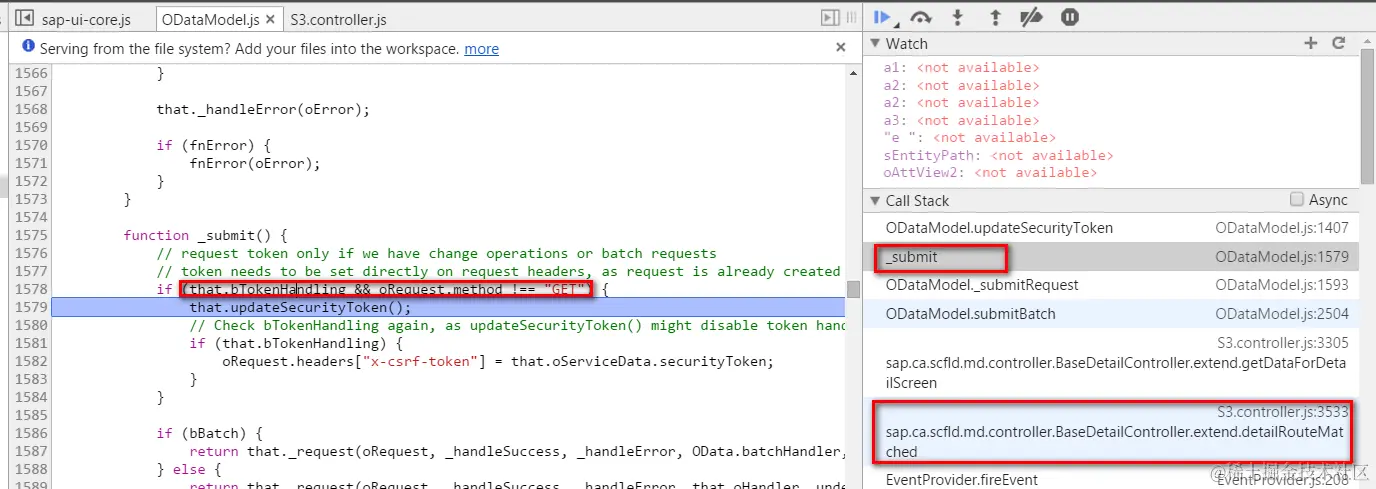Image resolution: width=1376 pixels, height=489 pixels.
Task: Collapse the Watch section
Action: point(874,44)
